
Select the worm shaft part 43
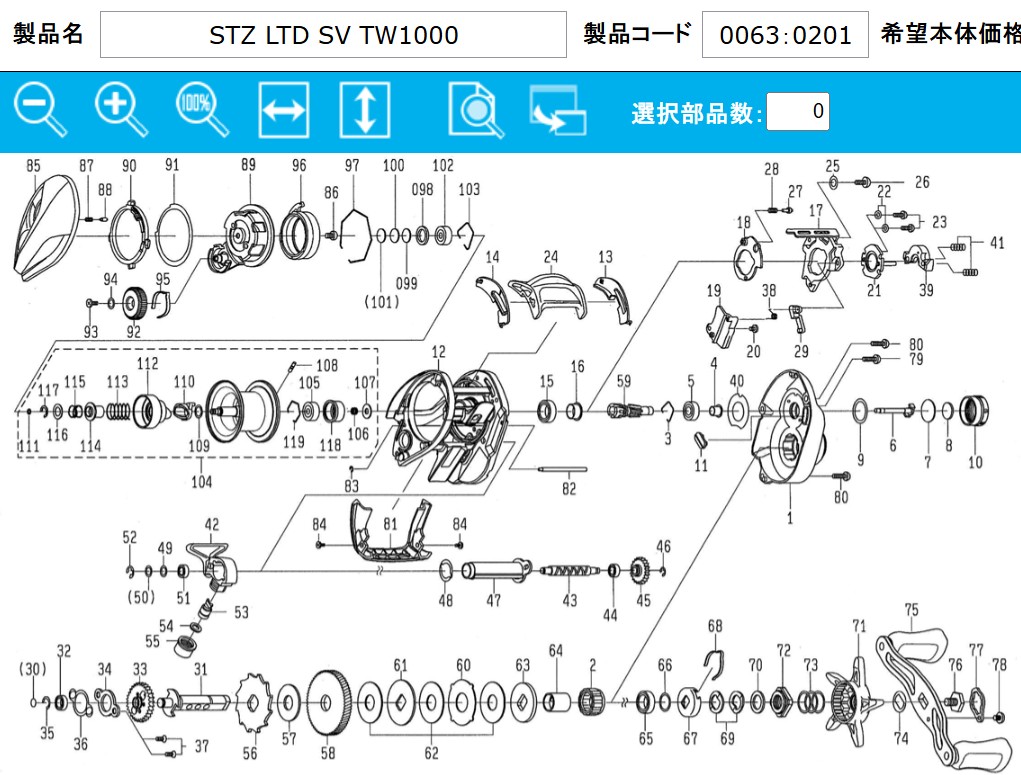coord(568,574)
